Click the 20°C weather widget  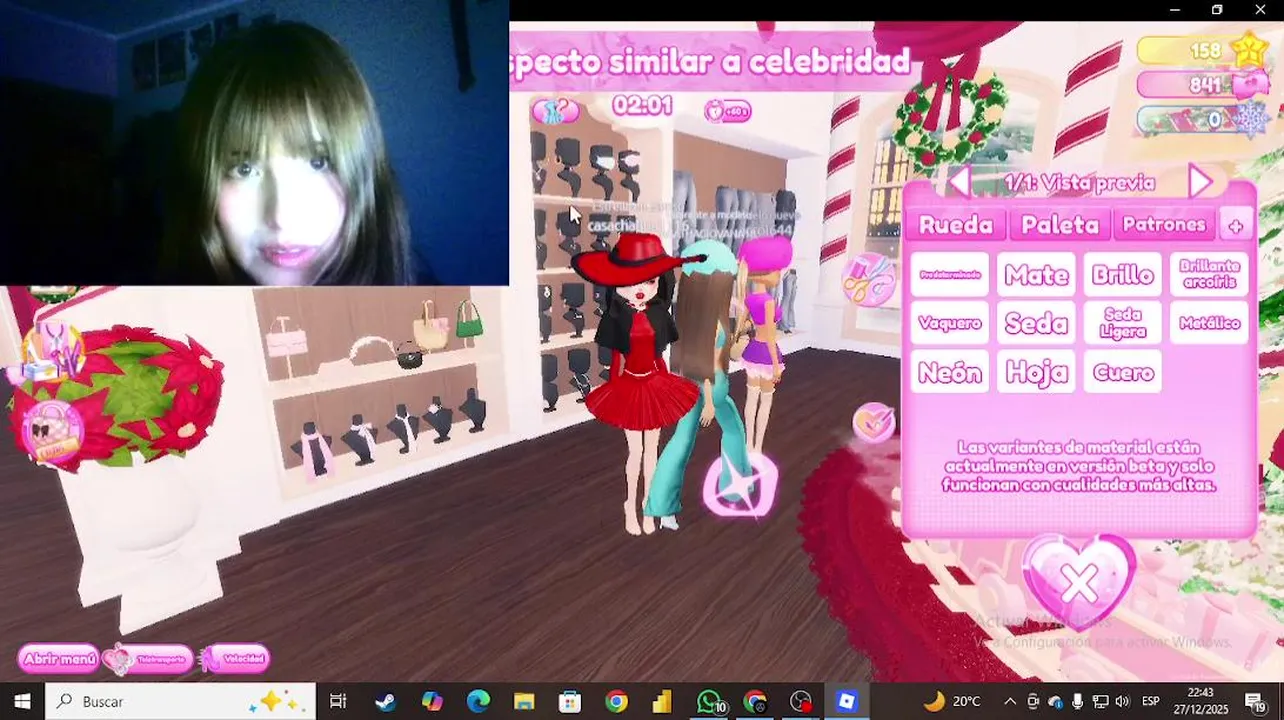[x=951, y=701]
